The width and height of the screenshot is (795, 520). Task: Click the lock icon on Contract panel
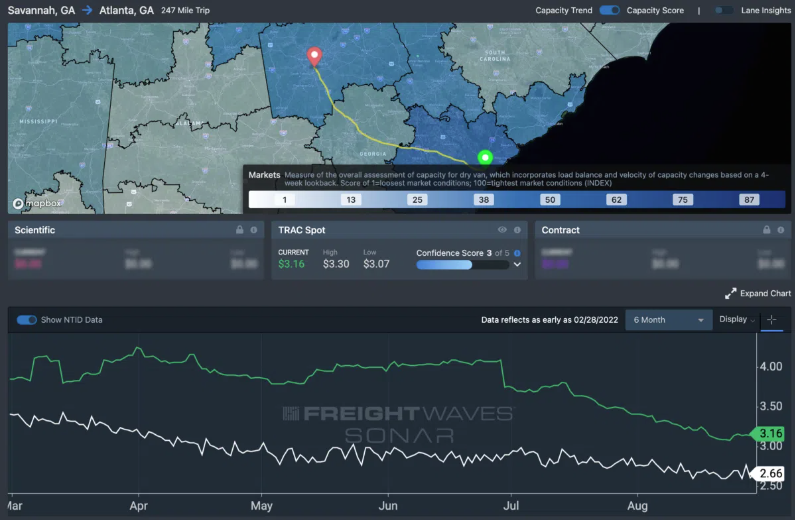(765, 230)
